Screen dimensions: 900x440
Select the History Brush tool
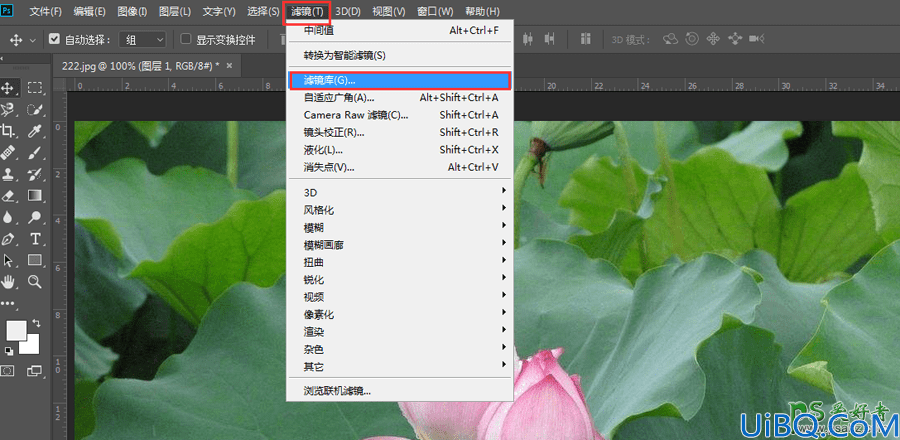[35, 174]
